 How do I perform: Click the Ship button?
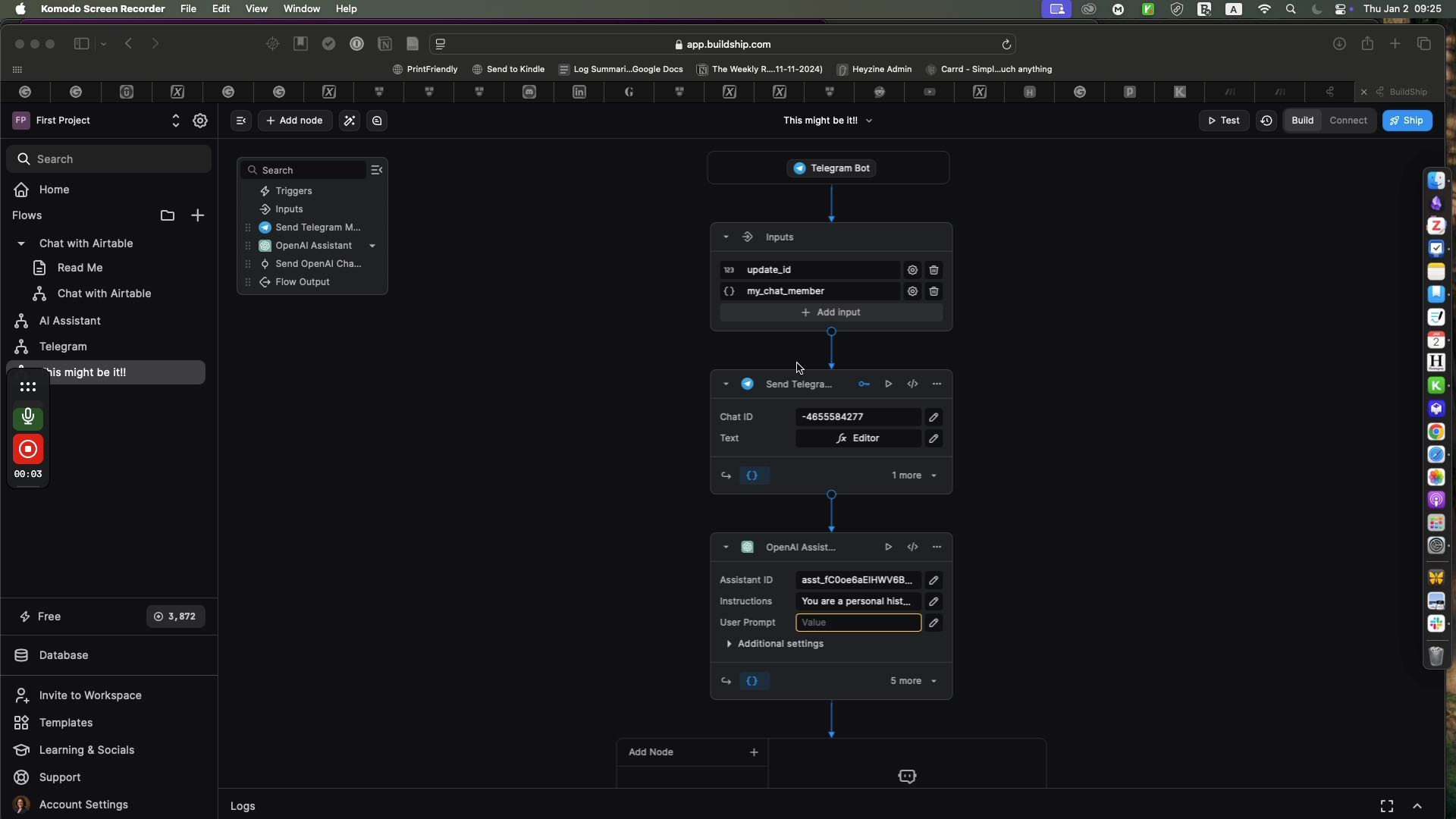(1407, 121)
